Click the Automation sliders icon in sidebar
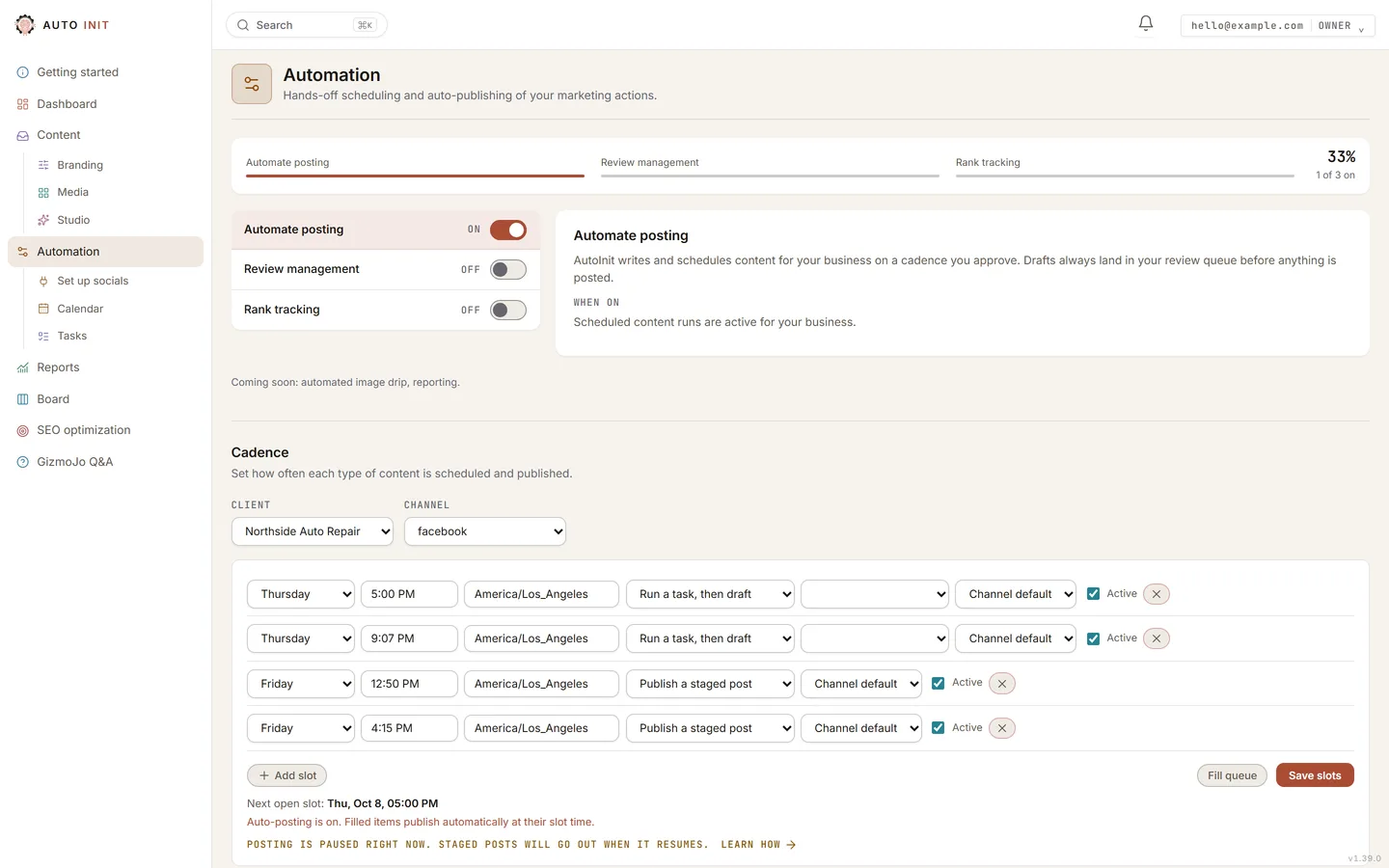 pos(23,252)
